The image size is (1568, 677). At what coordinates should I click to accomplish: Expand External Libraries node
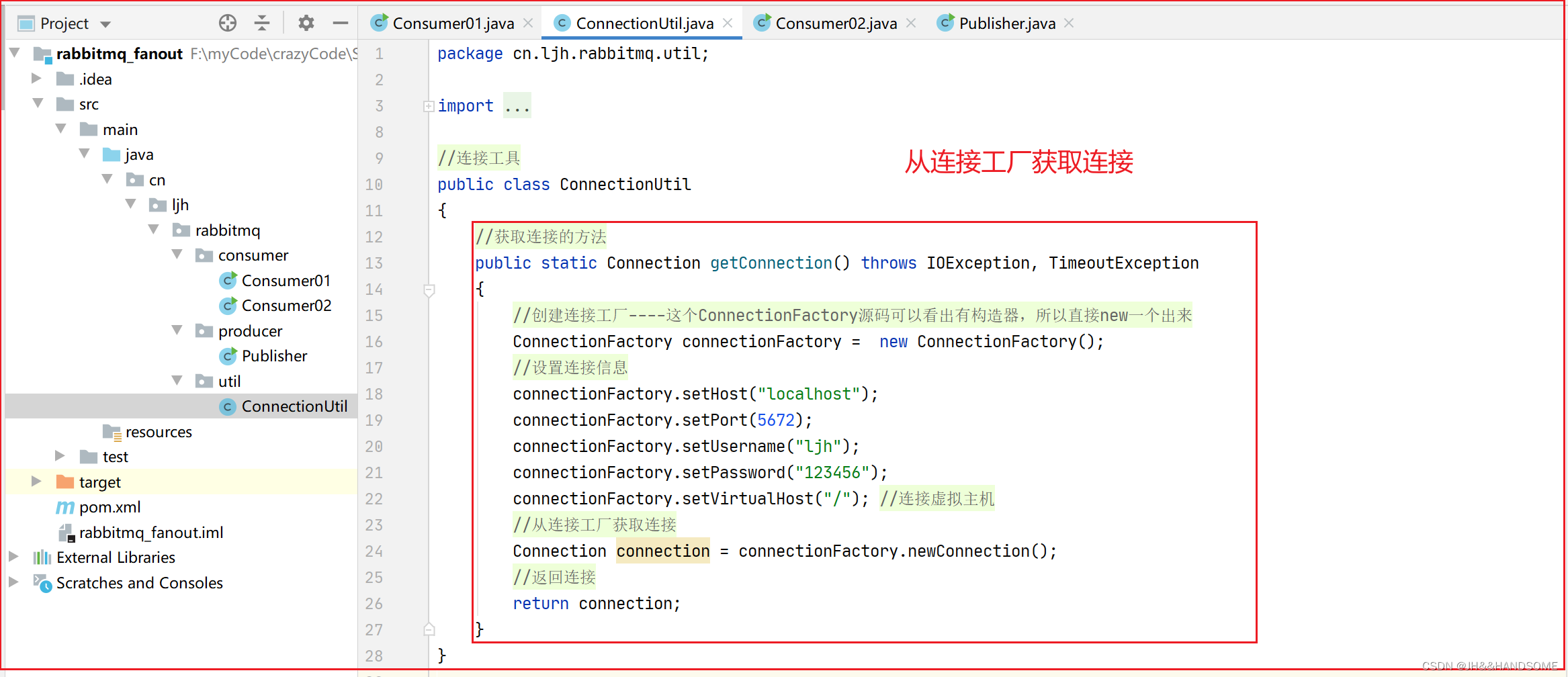point(13,557)
